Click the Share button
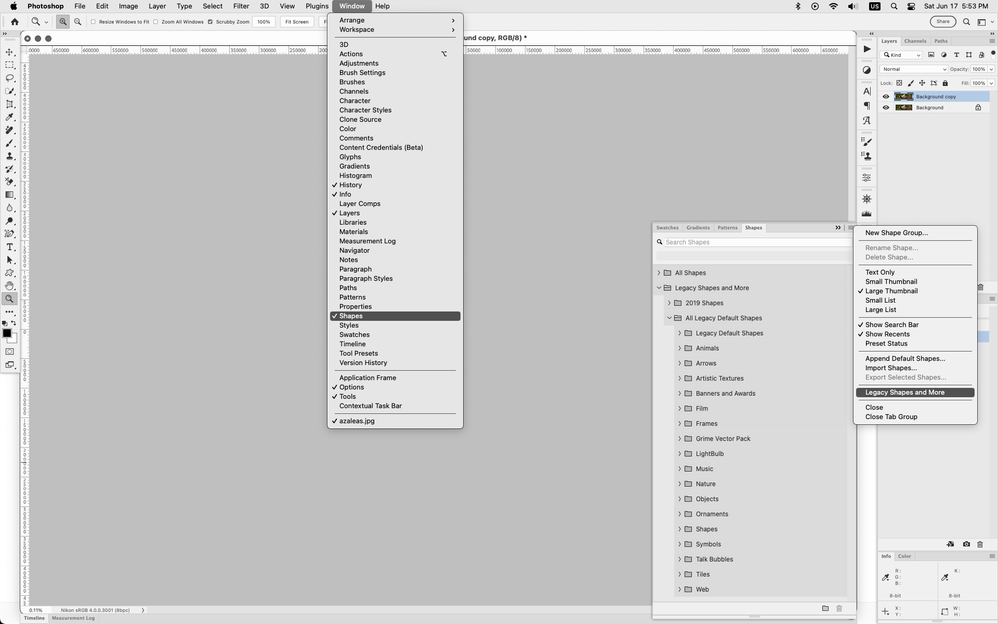998x624 pixels. (943, 22)
